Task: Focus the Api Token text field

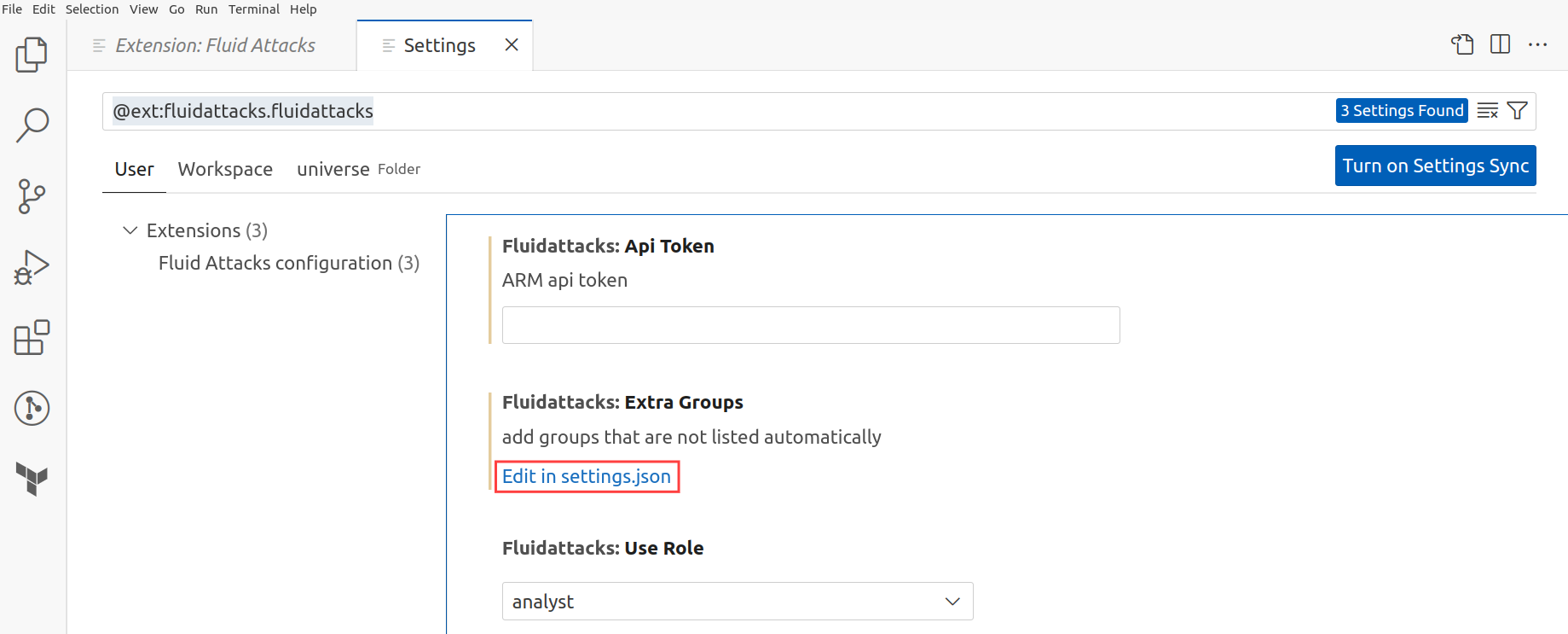Action: point(811,325)
